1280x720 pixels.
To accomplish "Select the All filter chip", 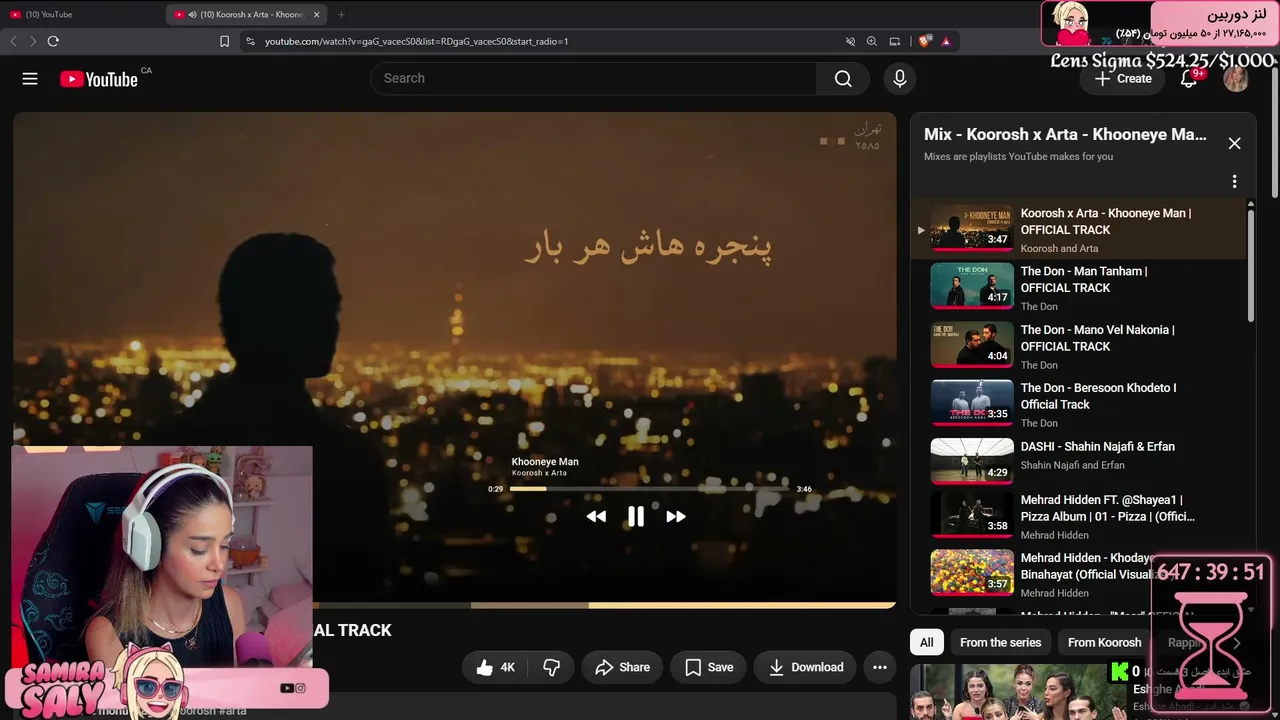I will click(927, 642).
